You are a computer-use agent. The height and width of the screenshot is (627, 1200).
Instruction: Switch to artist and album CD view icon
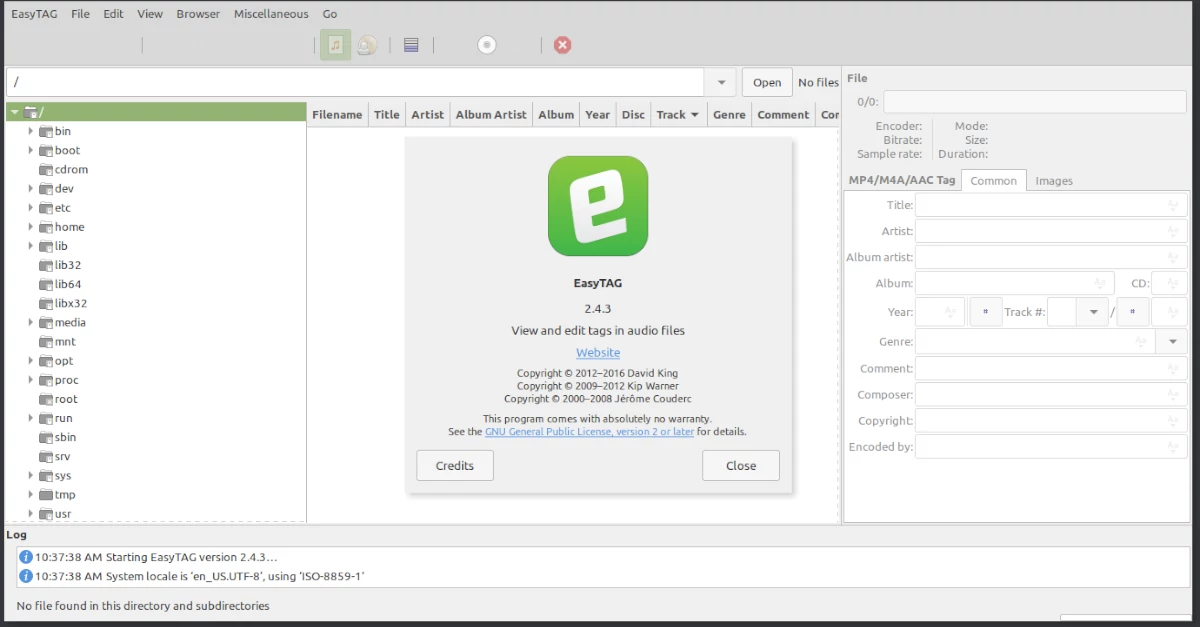coord(367,45)
